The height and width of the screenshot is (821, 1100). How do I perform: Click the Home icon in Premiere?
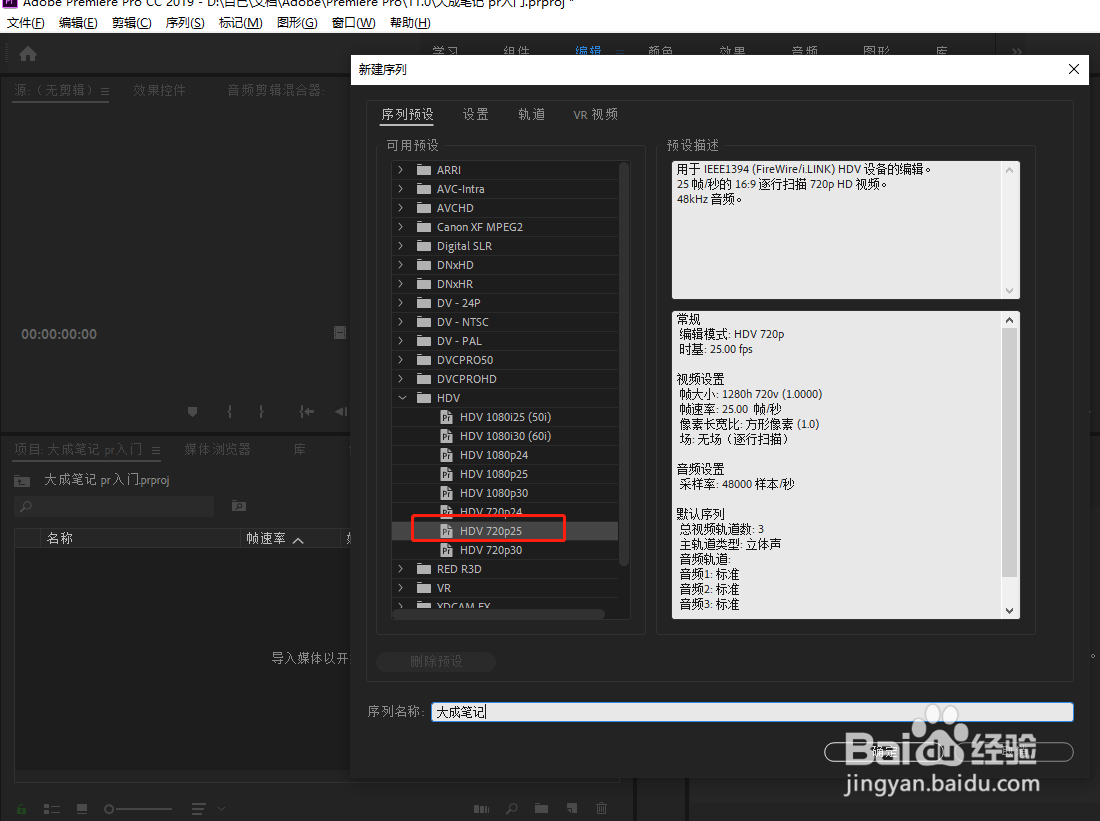[28, 54]
